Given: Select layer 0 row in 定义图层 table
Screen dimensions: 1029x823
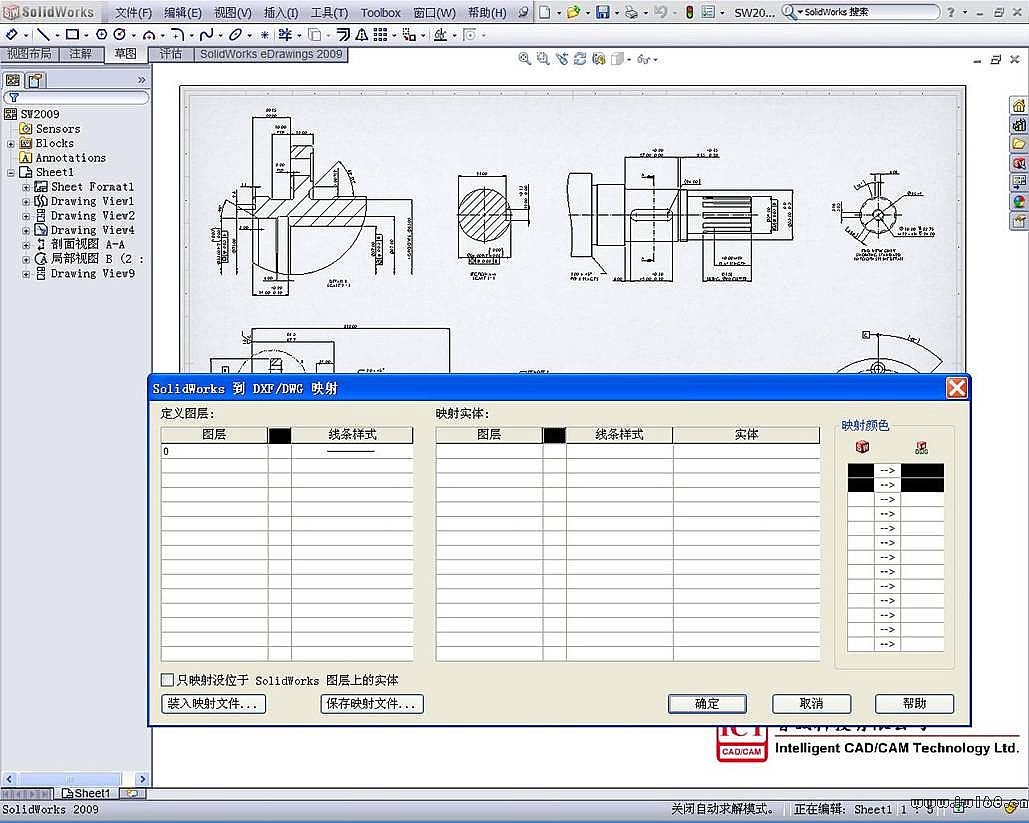Looking at the screenshot, I should coord(287,452).
